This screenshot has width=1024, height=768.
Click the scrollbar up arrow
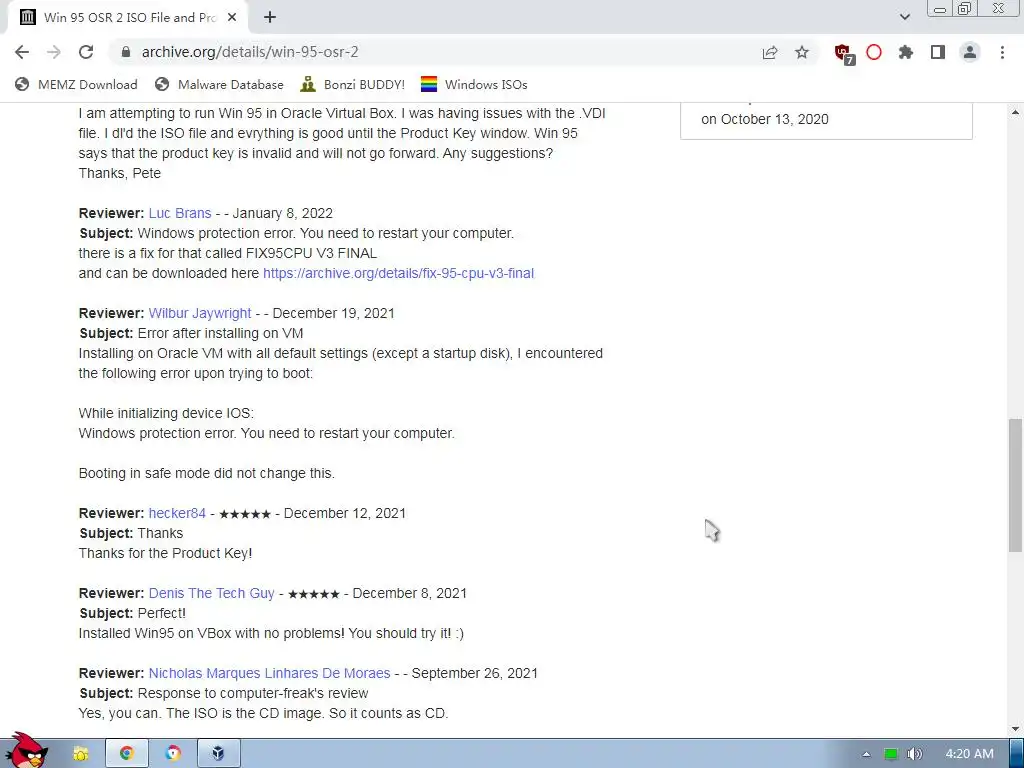point(1015,112)
